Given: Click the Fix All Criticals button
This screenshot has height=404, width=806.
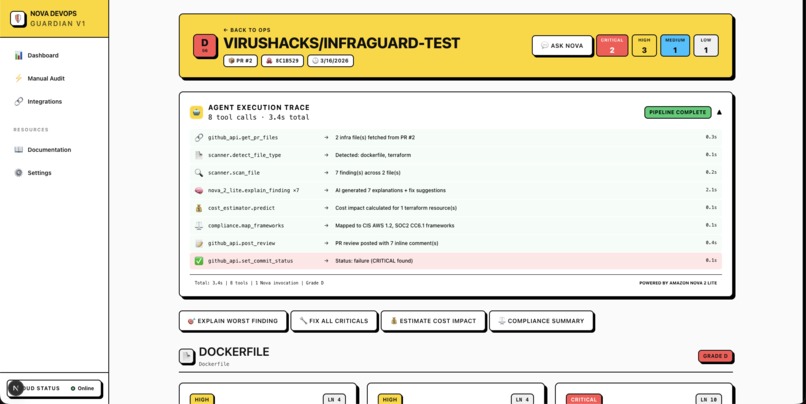Looking at the screenshot, I should click(334, 321).
